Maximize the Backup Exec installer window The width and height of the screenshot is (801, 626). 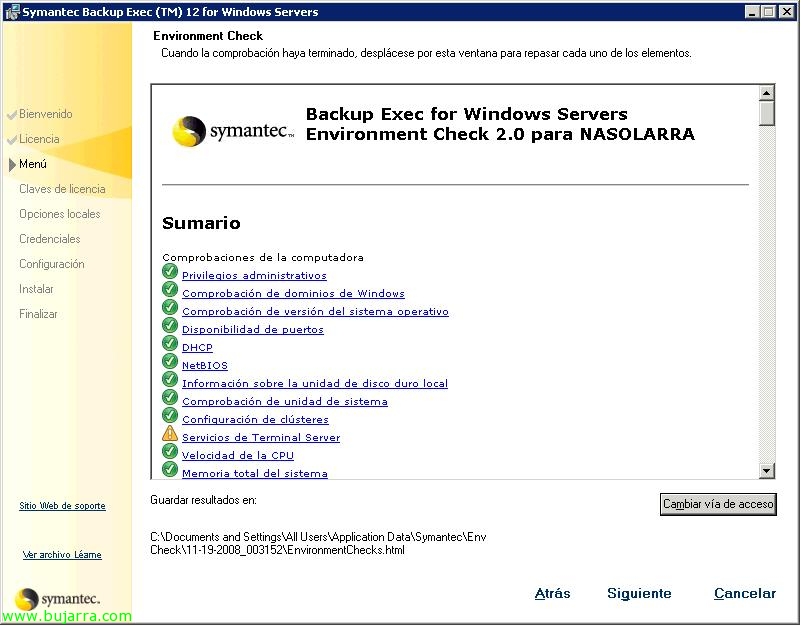[x=768, y=12]
